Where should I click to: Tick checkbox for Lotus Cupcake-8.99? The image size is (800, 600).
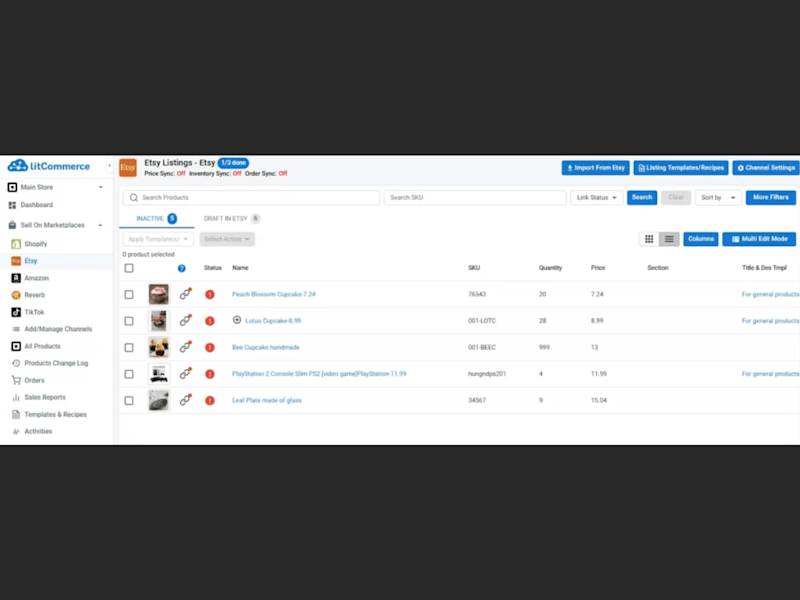(x=129, y=321)
